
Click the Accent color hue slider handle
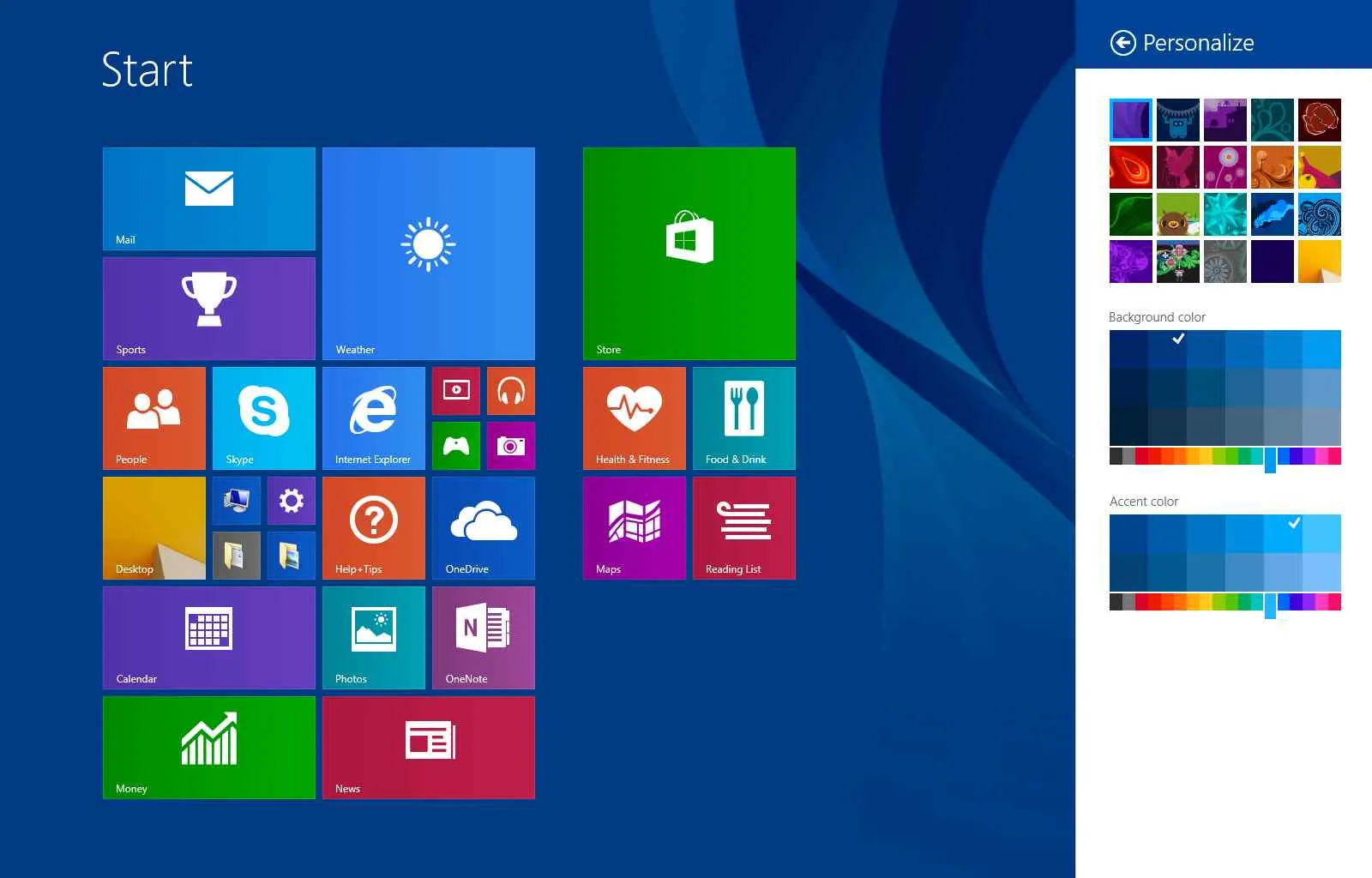click(1270, 604)
